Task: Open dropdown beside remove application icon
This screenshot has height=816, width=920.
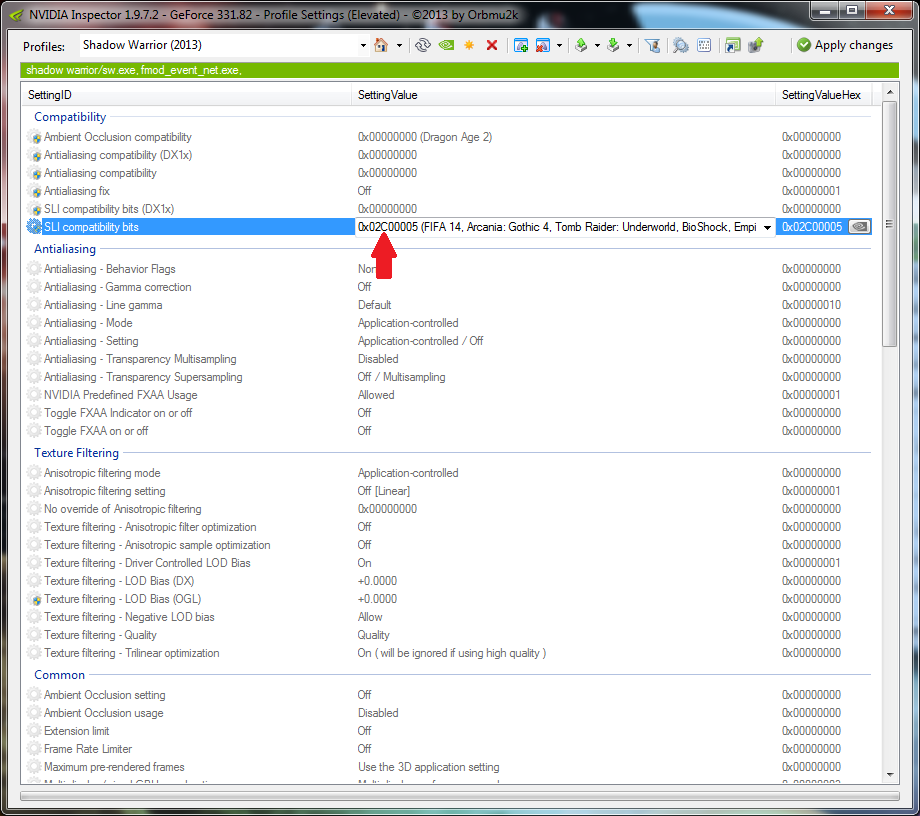Action: pyautogui.click(x=559, y=45)
